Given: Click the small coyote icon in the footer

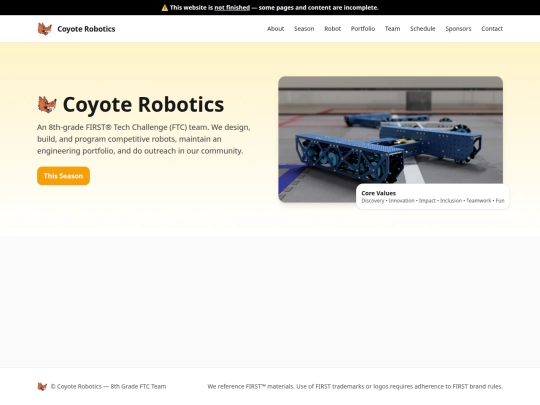Looking at the screenshot, I should coord(42,386).
